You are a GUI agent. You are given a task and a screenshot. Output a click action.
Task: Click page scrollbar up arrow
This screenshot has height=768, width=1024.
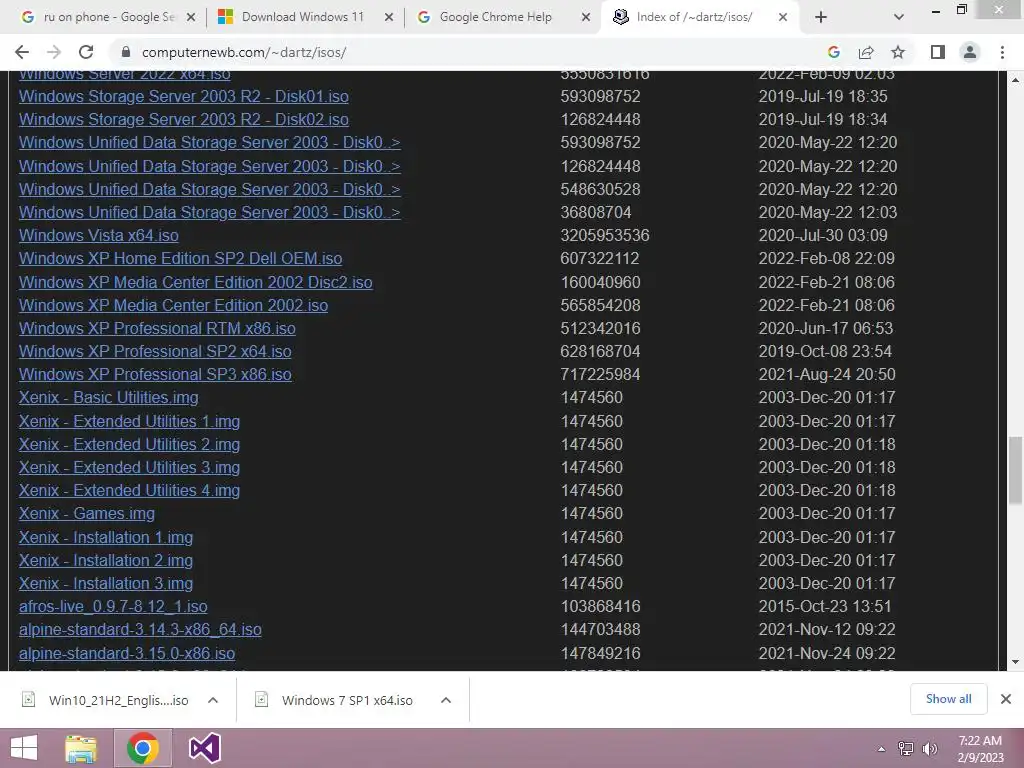tap(1015, 80)
